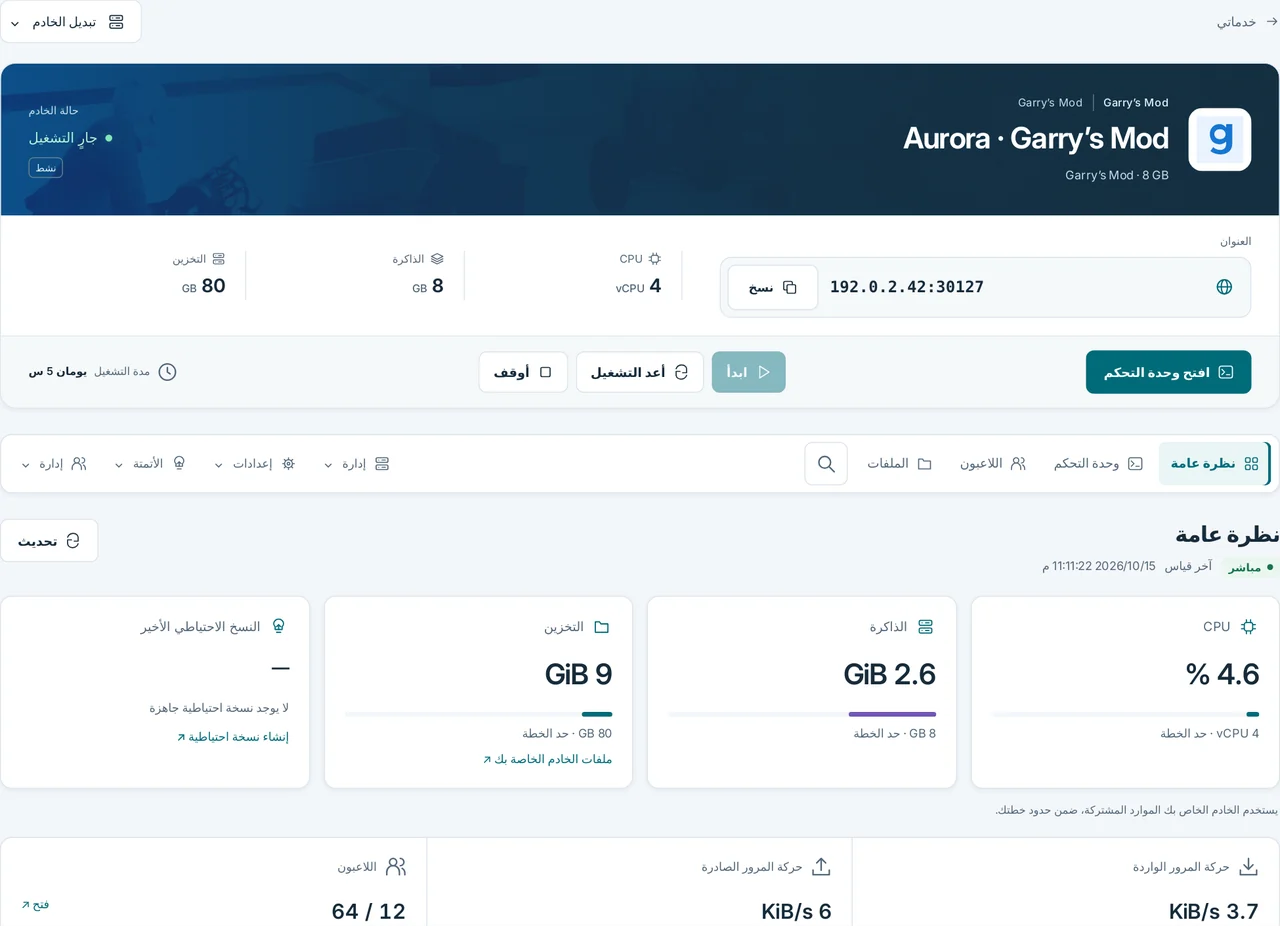Open players list via فتح link

[35, 904]
